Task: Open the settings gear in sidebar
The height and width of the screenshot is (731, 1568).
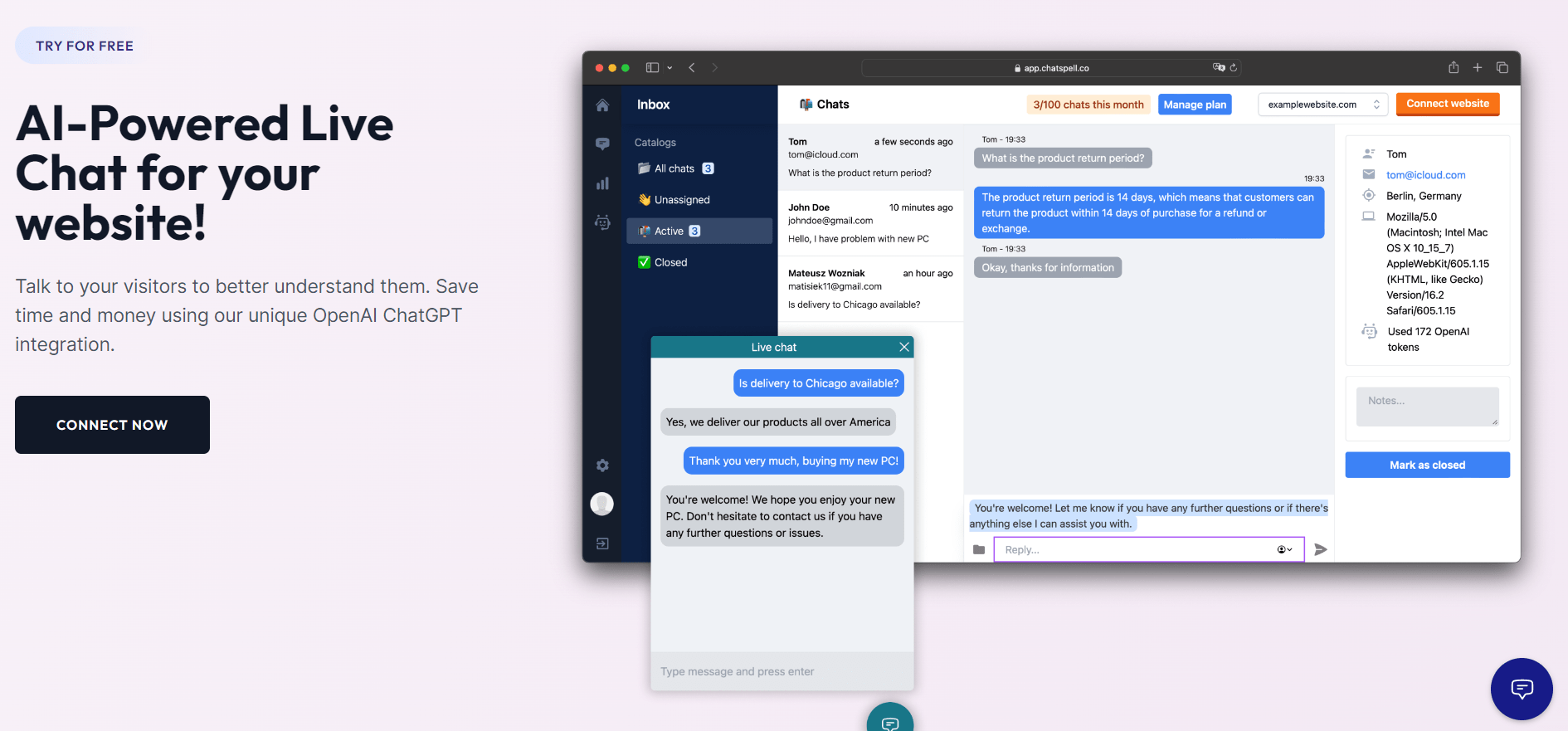Action: 602,465
